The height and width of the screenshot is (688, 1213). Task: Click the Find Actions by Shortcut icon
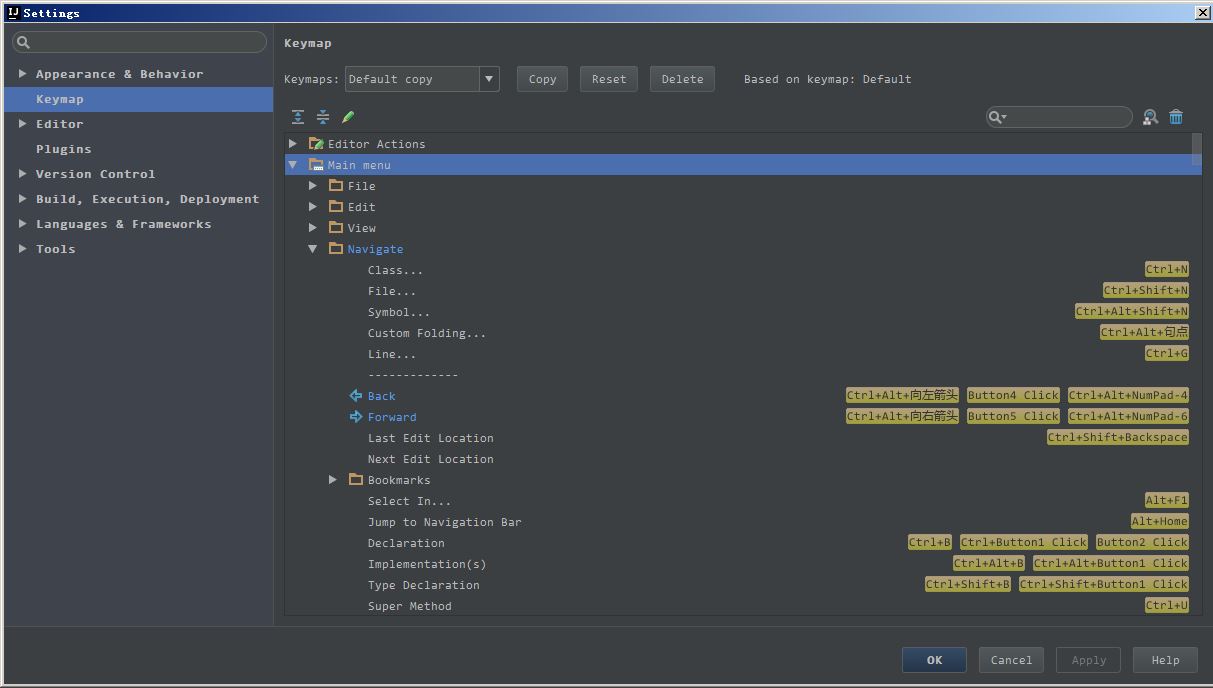tap(1150, 117)
